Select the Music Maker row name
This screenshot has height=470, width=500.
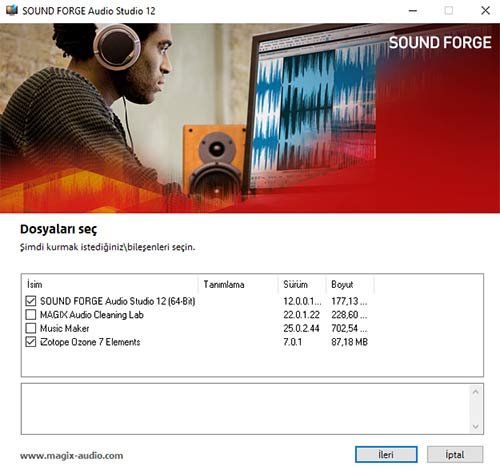pos(65,328)
